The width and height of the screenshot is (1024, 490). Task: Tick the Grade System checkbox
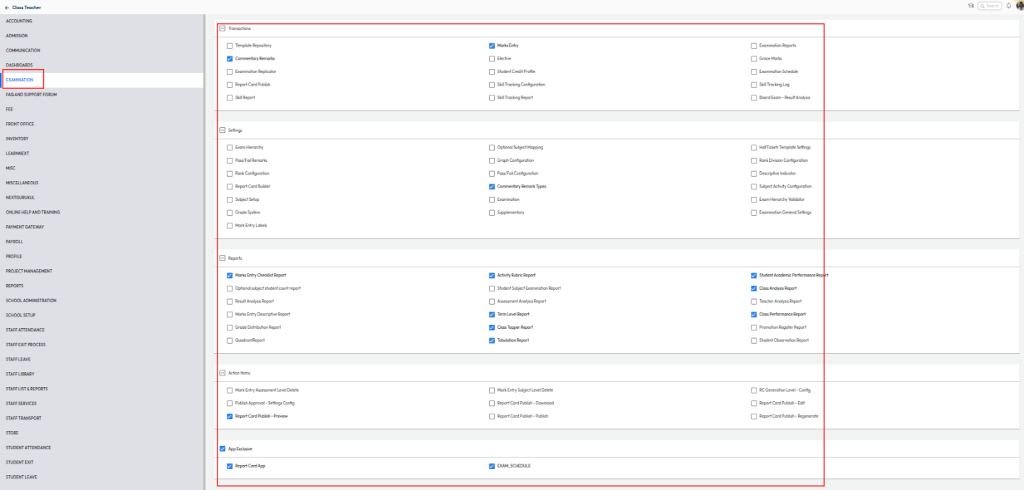[230, 212]
